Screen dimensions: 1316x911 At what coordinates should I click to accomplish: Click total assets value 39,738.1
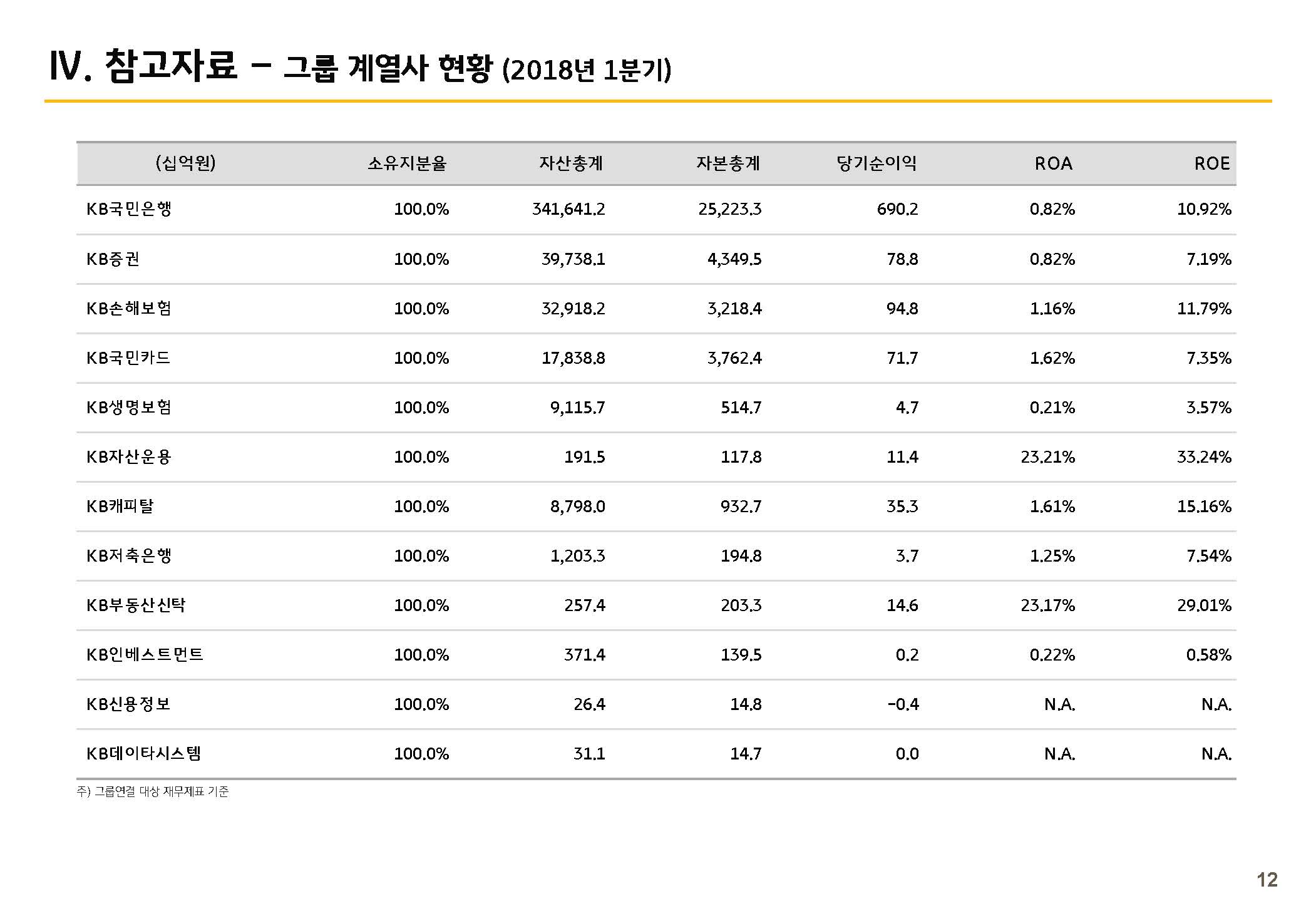pos(573,259)
